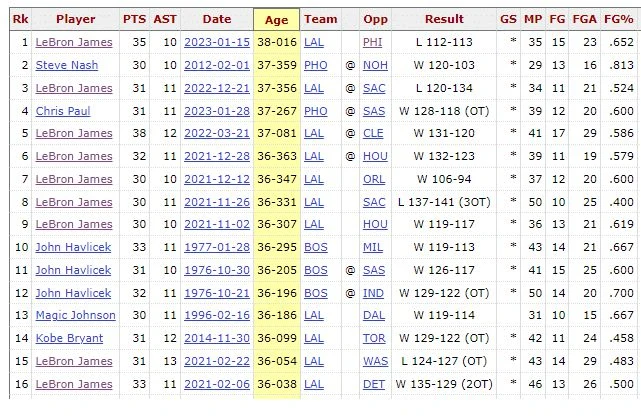Open PHI opponent team link
Viewport: 641px width, 420px height.
[372, 42]
